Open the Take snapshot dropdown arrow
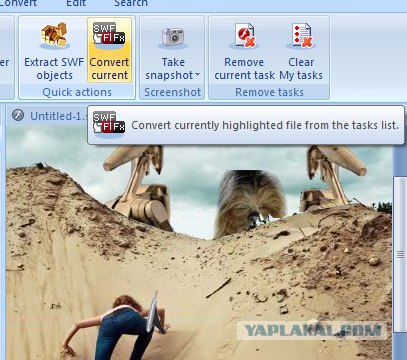This screenshot has width=407, height=360. pos(197,75)
